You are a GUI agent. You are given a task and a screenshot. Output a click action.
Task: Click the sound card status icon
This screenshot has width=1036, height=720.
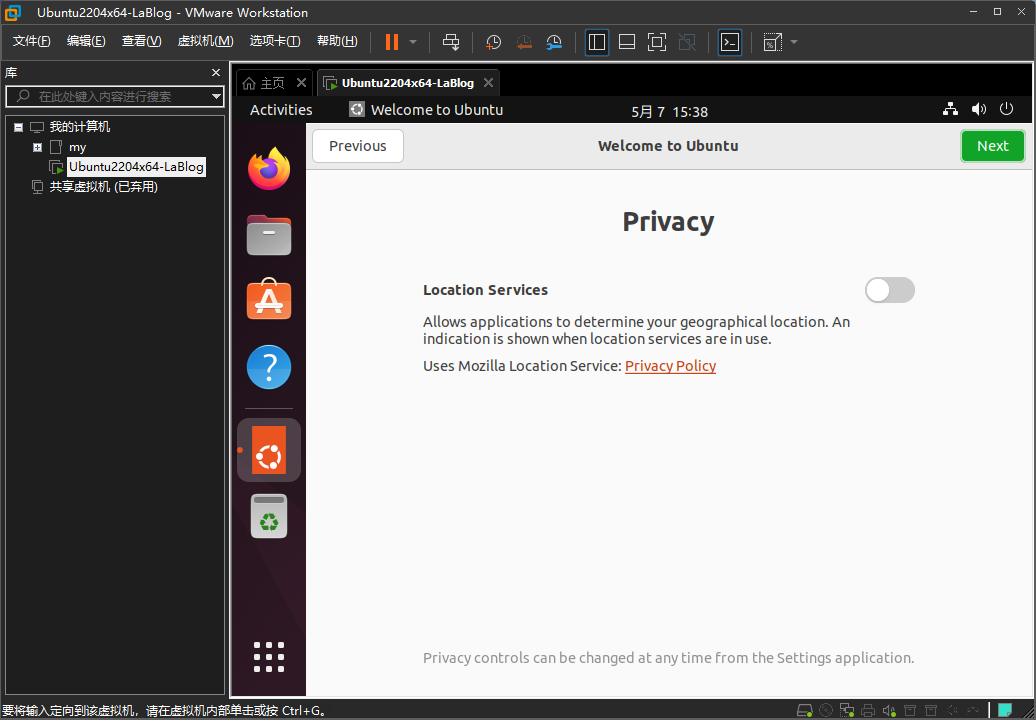pyautogui.click(x=889, y=711)
